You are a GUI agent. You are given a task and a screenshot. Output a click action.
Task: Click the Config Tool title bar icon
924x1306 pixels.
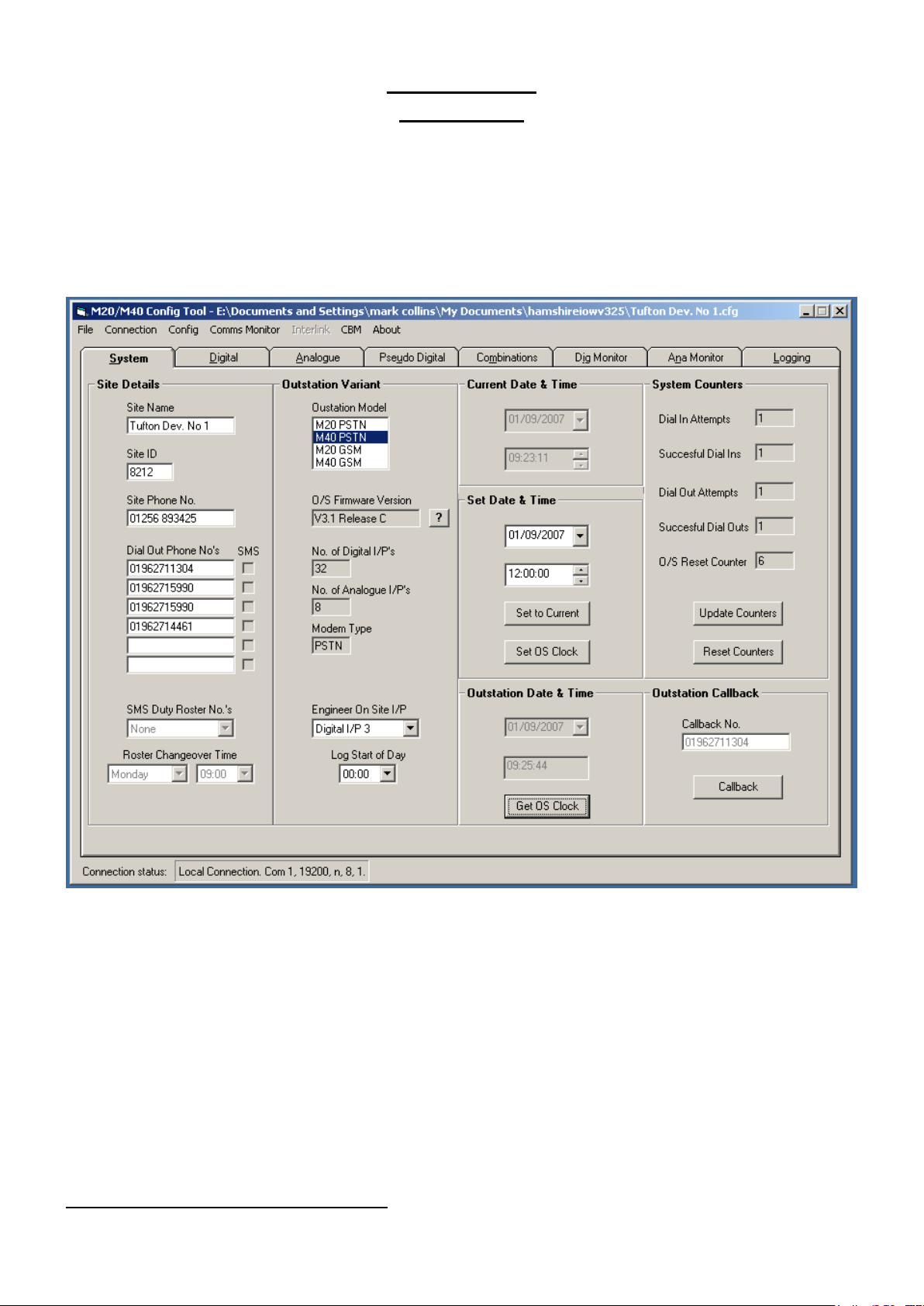(81, 312)
